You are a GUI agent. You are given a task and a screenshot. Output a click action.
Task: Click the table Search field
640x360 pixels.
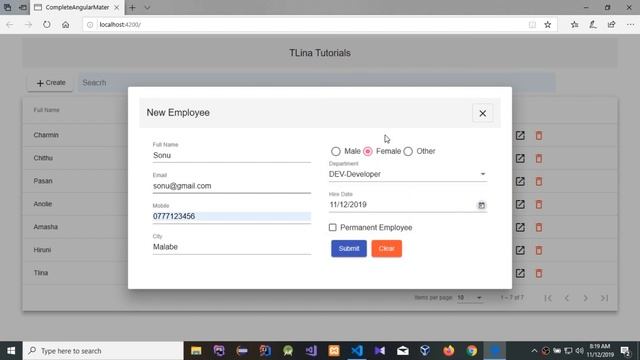[317, 83]
